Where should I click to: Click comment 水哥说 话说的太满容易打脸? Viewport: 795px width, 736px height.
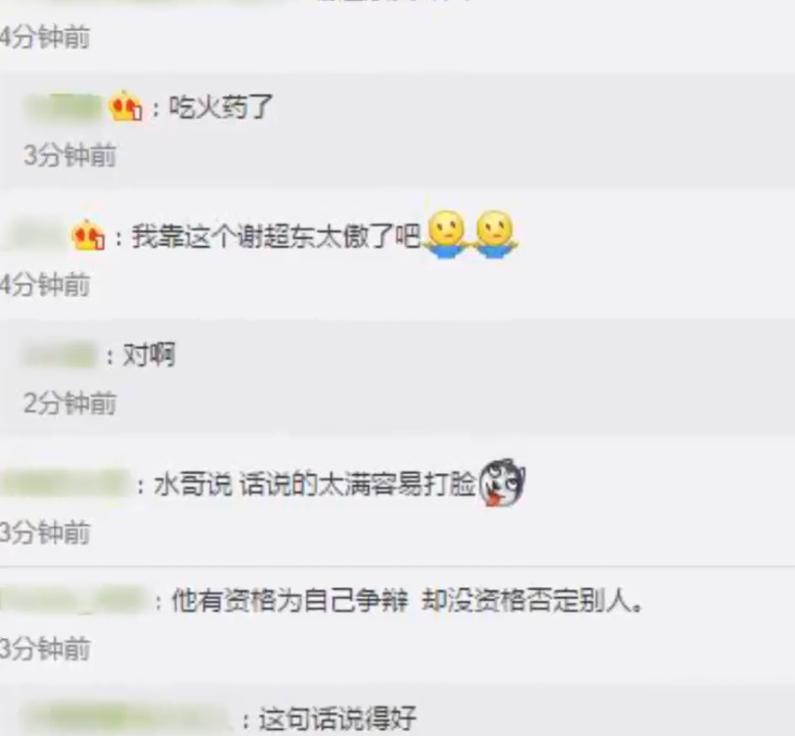click(x=314, y=485)
